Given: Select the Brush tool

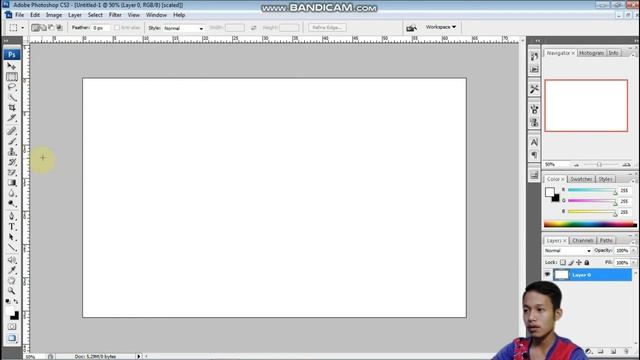Looking at the screenshot, I should pyautogui.click(x=11, y=141).
